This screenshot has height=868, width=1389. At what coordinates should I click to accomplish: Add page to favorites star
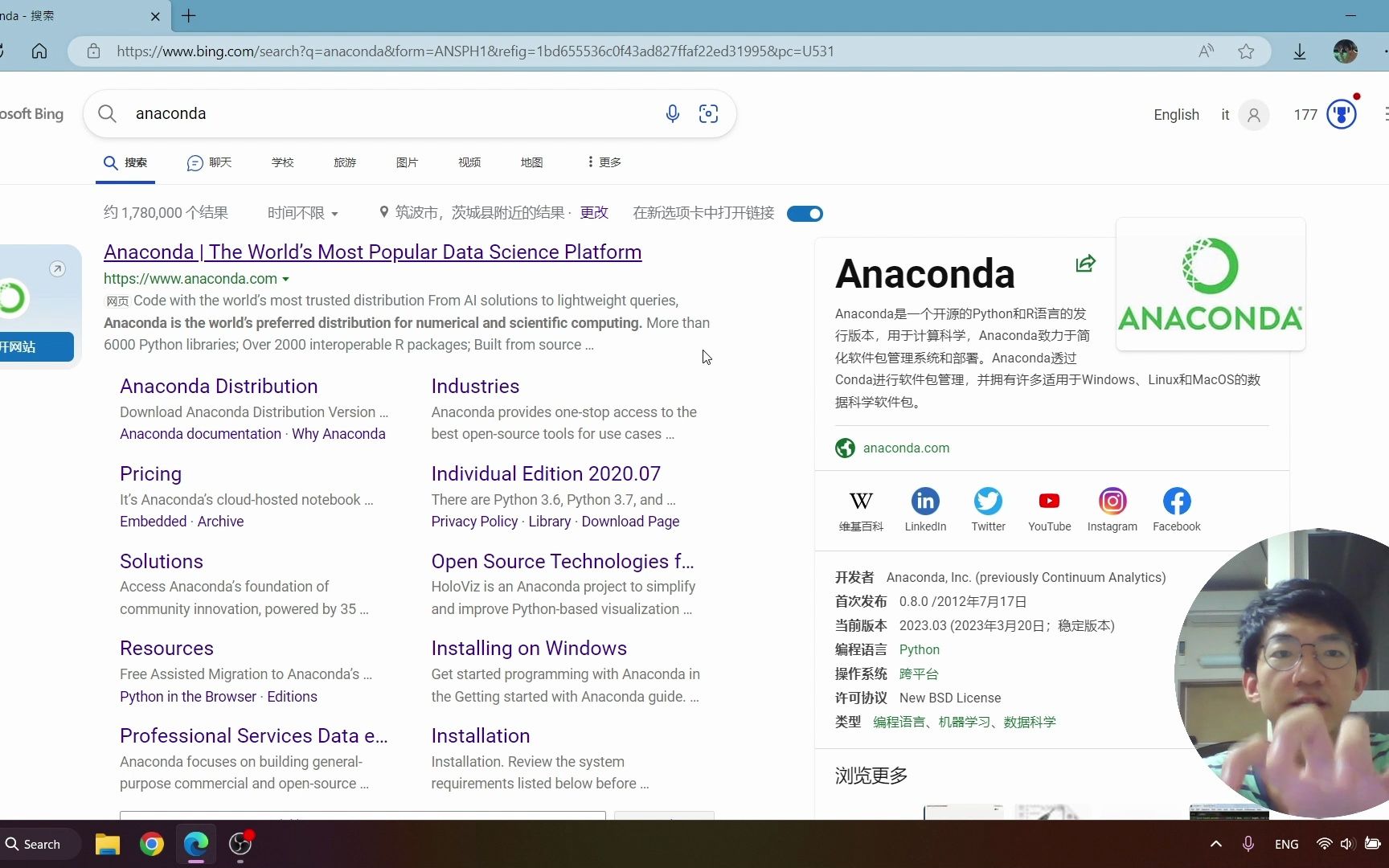click(1246, 51)
